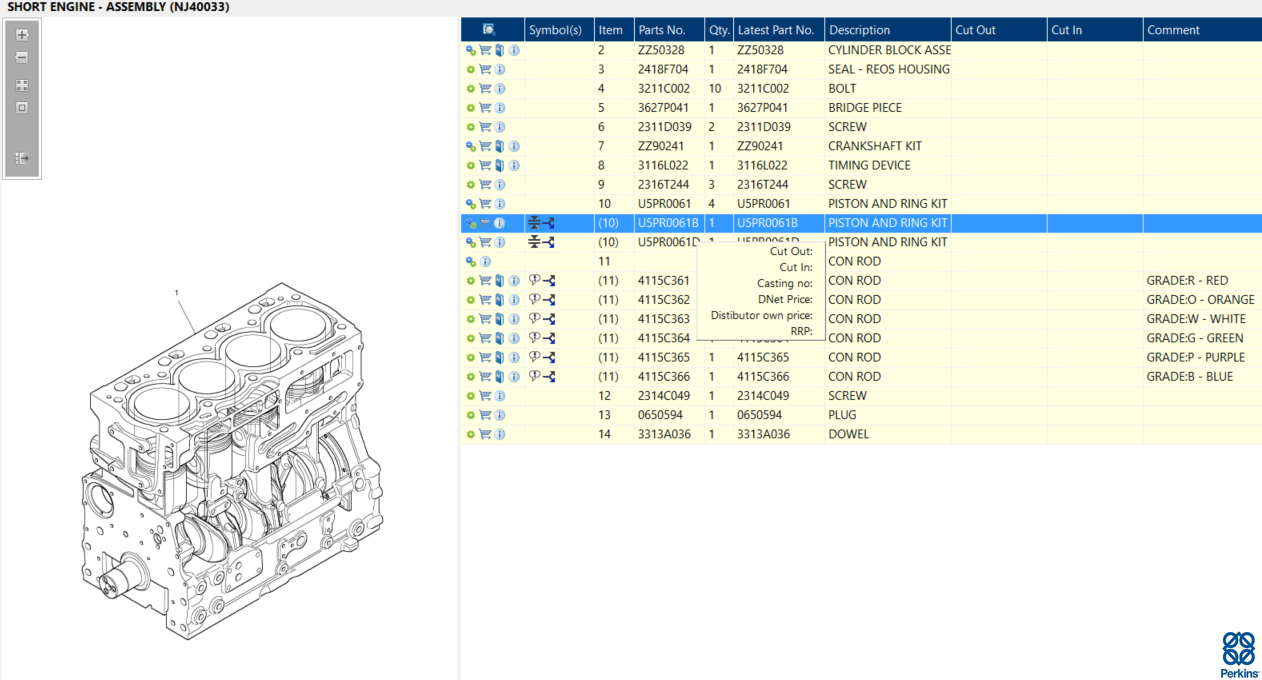Add BOLT 3211C002 to shopping cart
The width and height of the screenshot is (1262, 680).
click(485, 88)
